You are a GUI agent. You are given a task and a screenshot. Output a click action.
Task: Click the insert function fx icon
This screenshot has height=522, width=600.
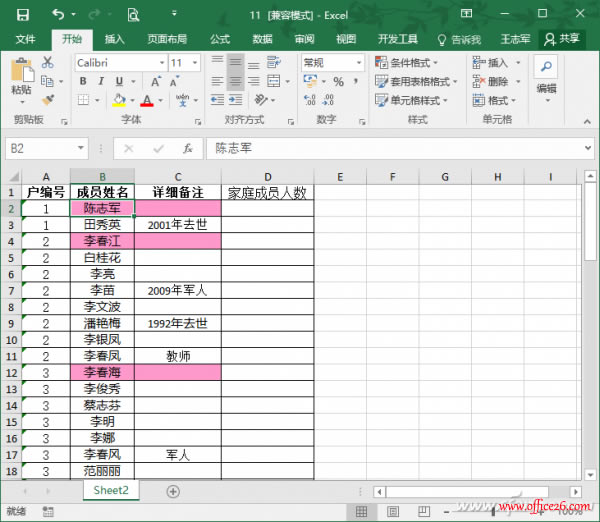click(188, 148)
